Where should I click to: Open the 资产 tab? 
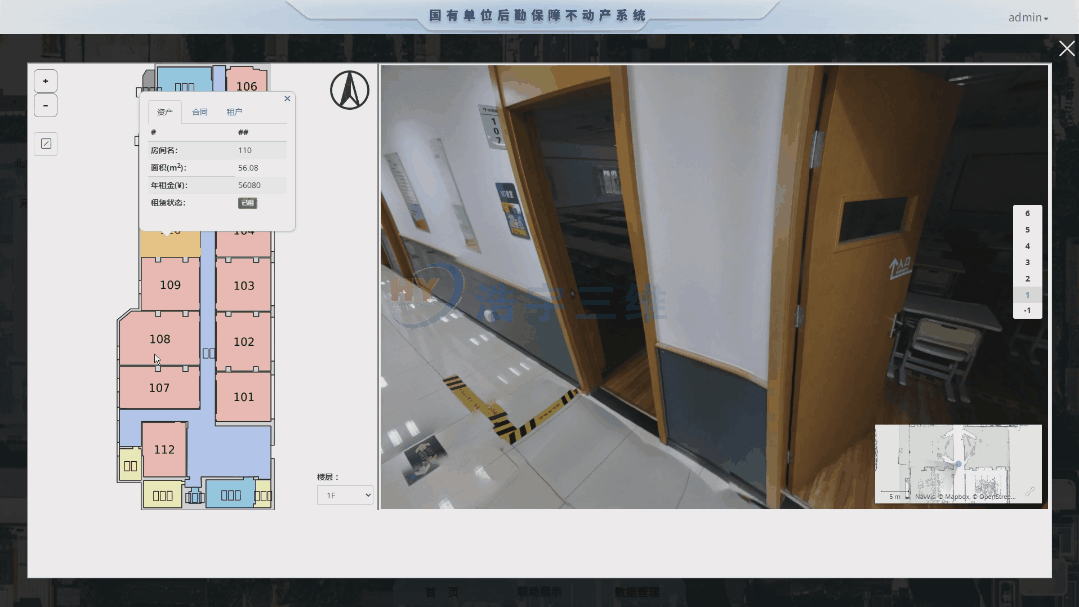tap(164, 111)
